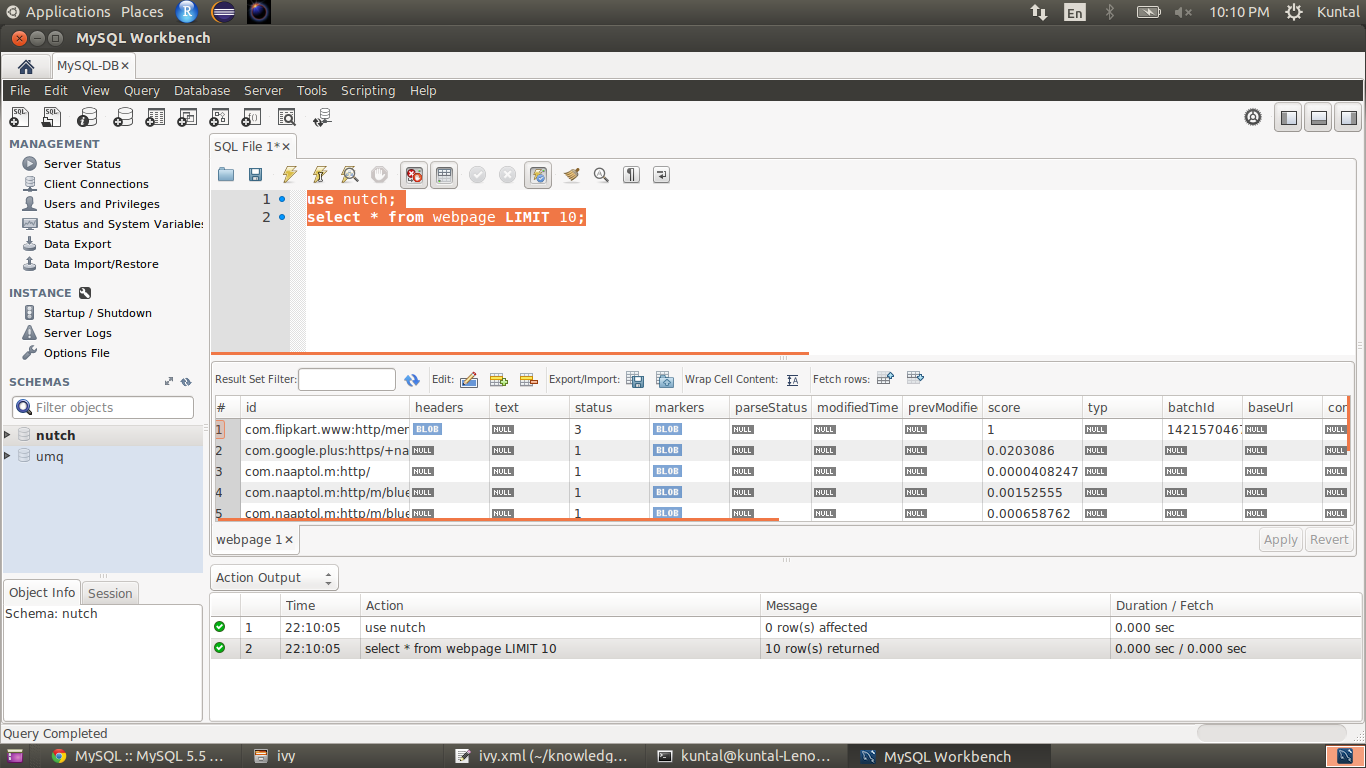Search table data toolbar icon

tap(287, 118)
